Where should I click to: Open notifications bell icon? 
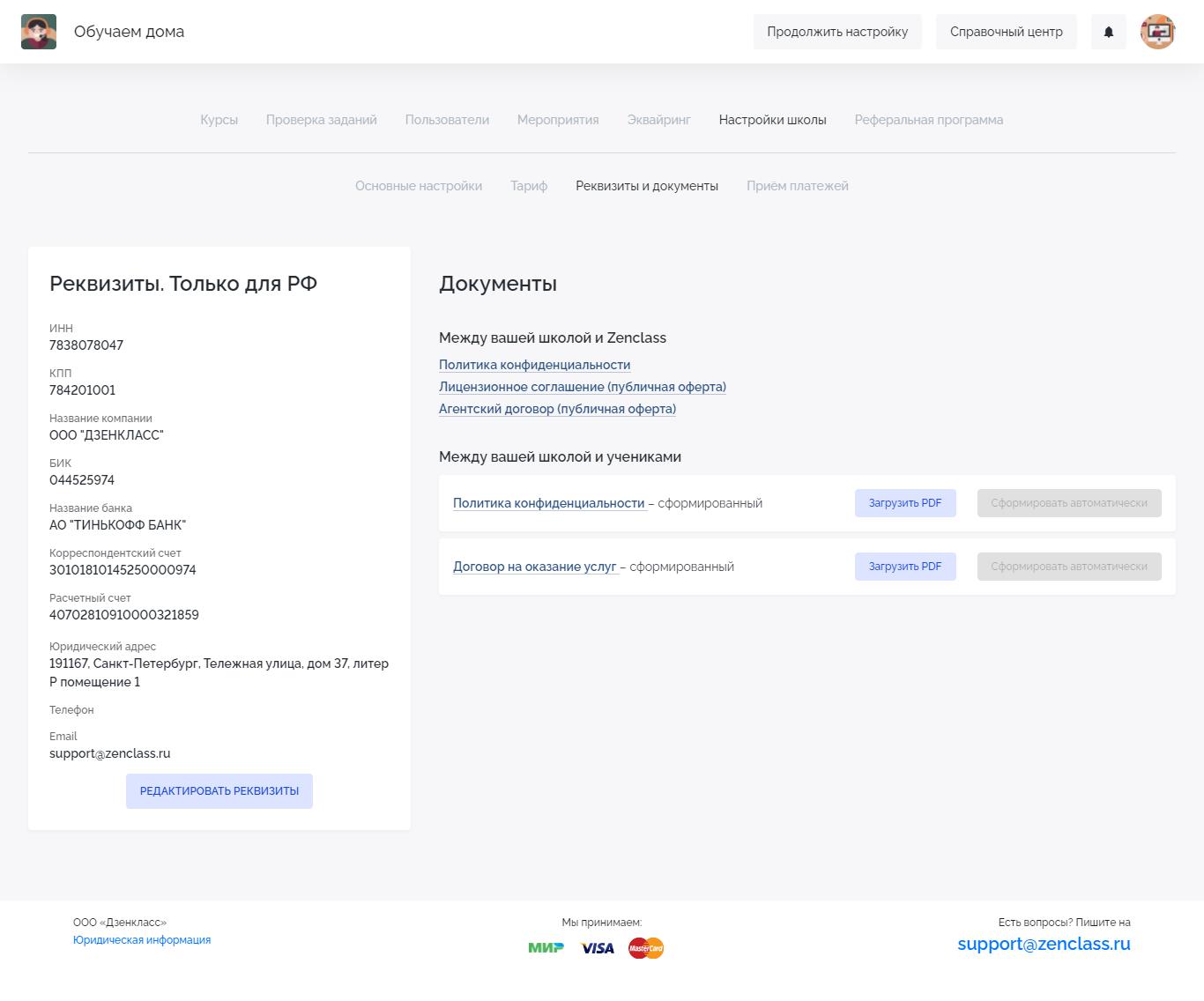tap(1109, 32)
